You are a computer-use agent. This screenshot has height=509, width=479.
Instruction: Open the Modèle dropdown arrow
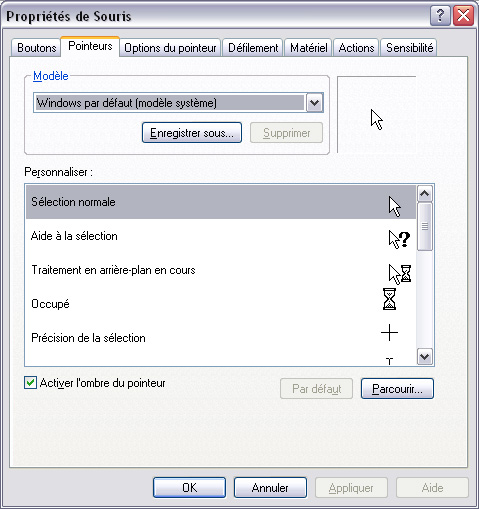[314, 103]
